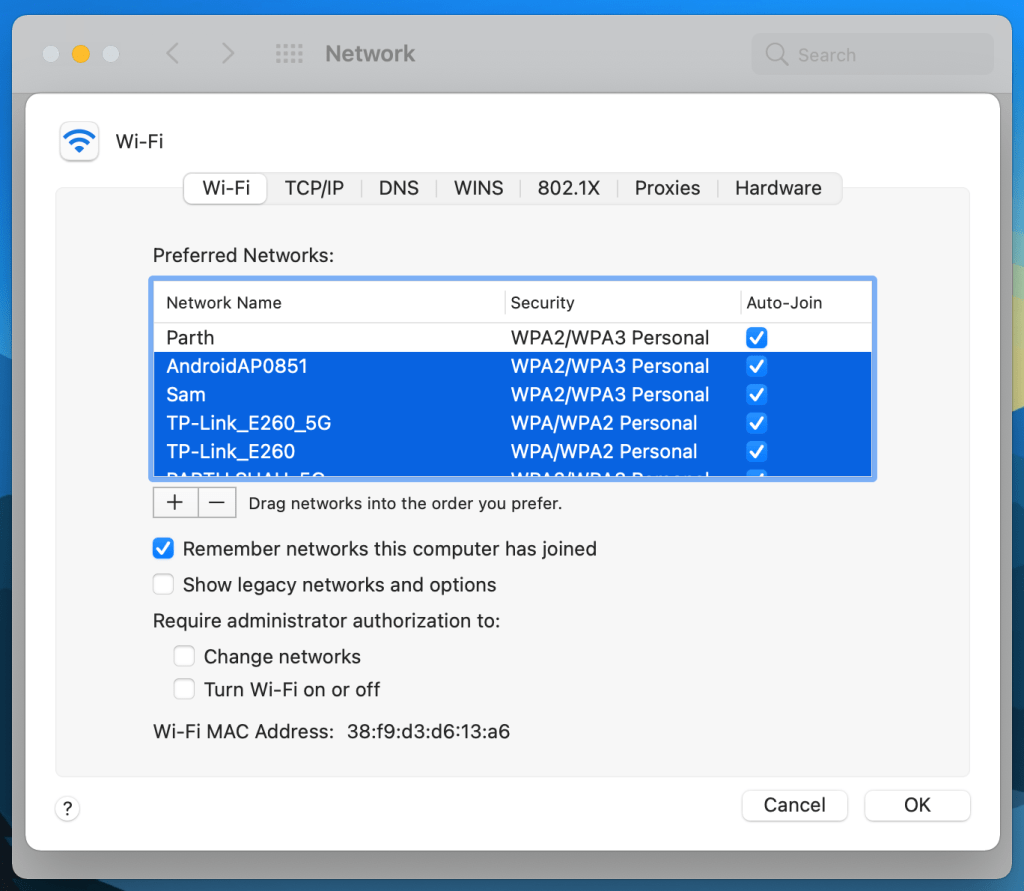Screen dimensions: 1024x891
Task: Check the Change networks authorization box
Action: [184, 657]
